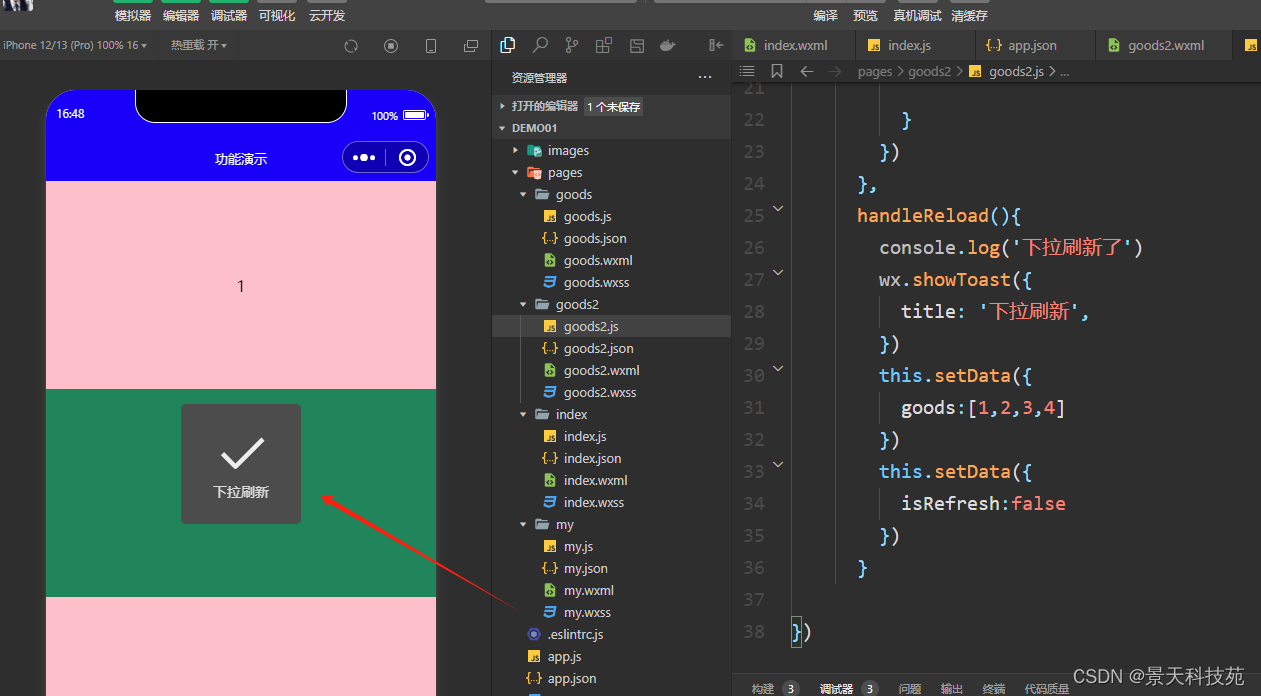
Task: Click the go back arrow in editor
Action: (x=807, y=71)
